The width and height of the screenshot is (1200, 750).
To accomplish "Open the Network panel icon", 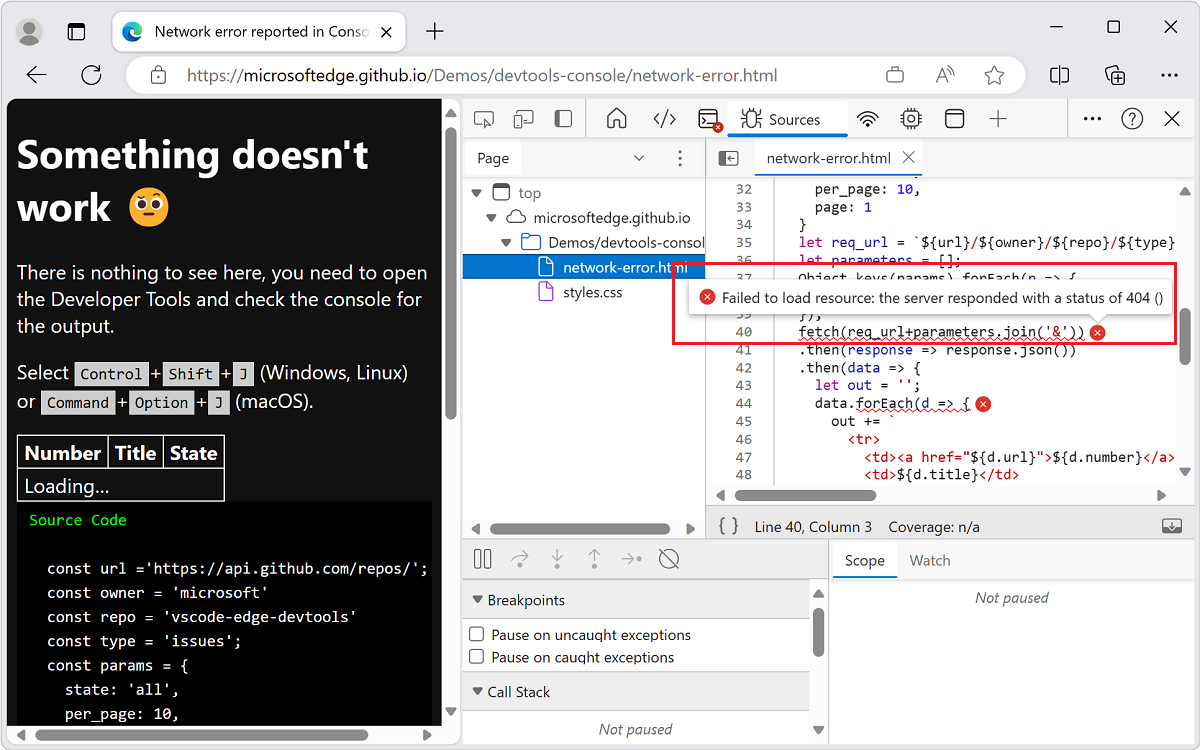I will click(x=868, y=118).
